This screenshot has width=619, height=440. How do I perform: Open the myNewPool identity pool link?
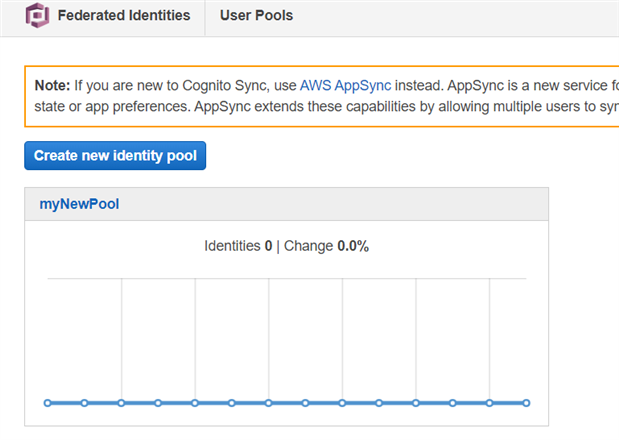tap(79, 204)
